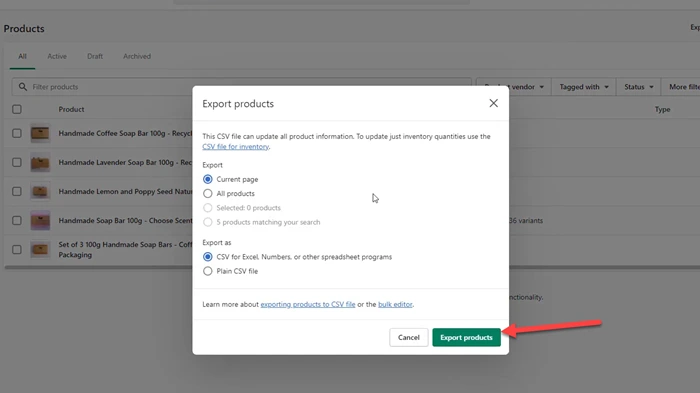Open Set of 3 100g Handmade Soap Bars
Image resolution: width=700 pixels, height=393 pixels.
[125, 250]
